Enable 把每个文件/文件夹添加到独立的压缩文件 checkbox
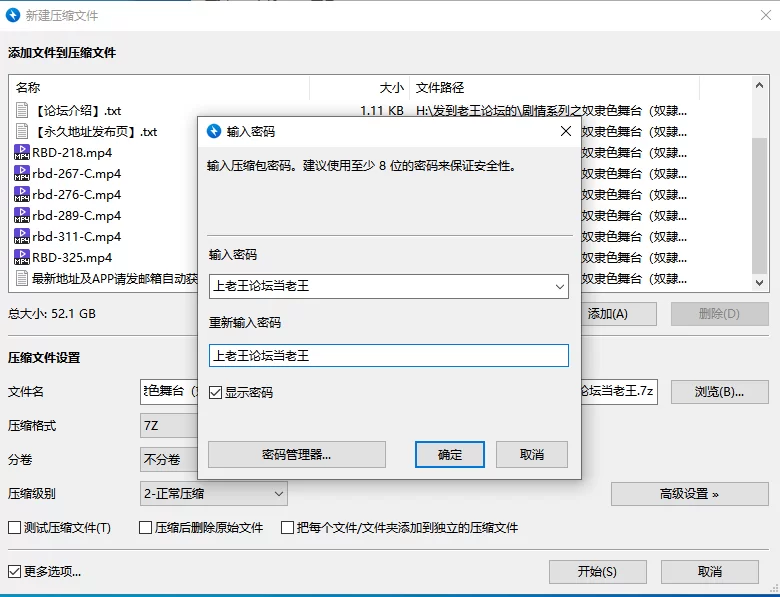Viewport: 780px width, 597px height. tap(288, 527)
